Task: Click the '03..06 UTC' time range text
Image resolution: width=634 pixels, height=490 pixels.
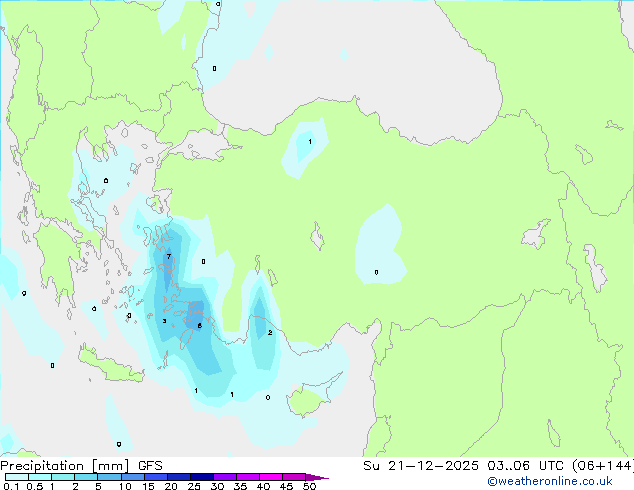Action: 525,466
